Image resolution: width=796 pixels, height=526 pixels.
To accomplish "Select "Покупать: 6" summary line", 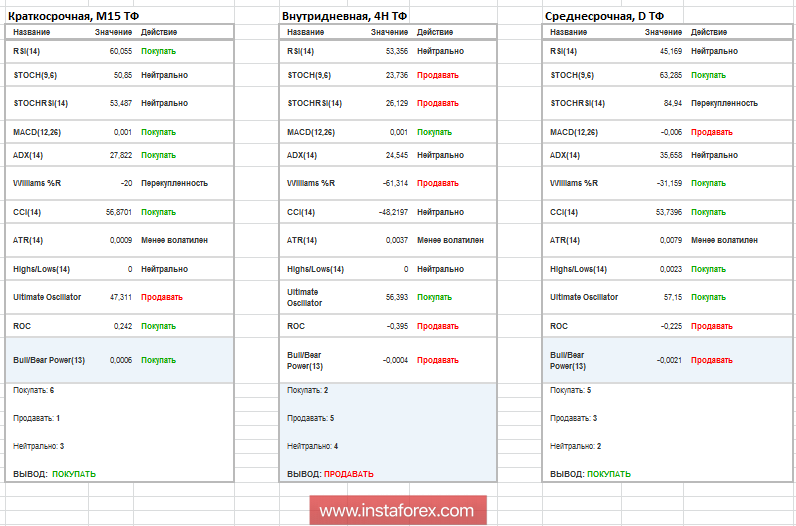I will tap(34, 390).
